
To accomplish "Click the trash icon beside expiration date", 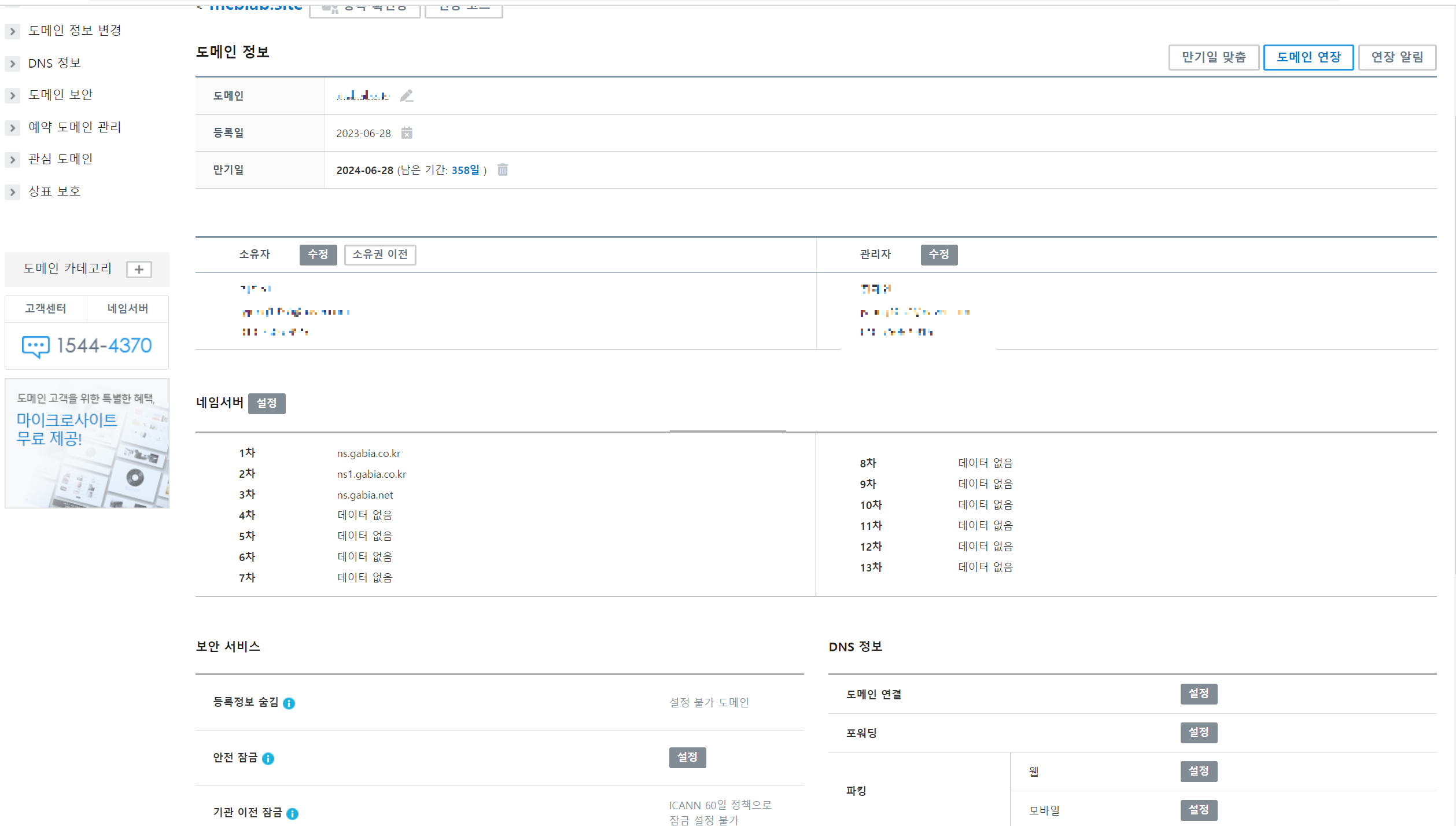I will (503, 169).
